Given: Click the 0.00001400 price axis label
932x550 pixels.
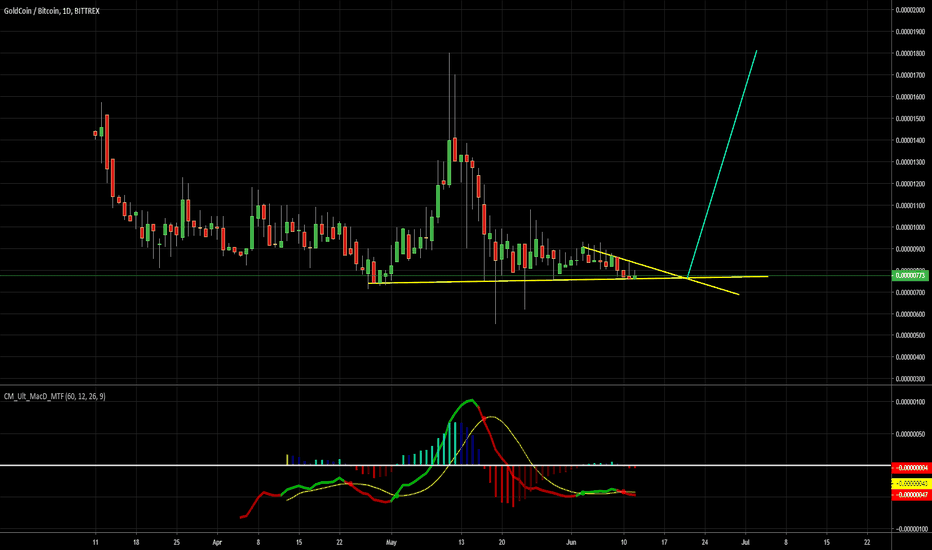Looking at the screenshot, I should tap(910, 140).
